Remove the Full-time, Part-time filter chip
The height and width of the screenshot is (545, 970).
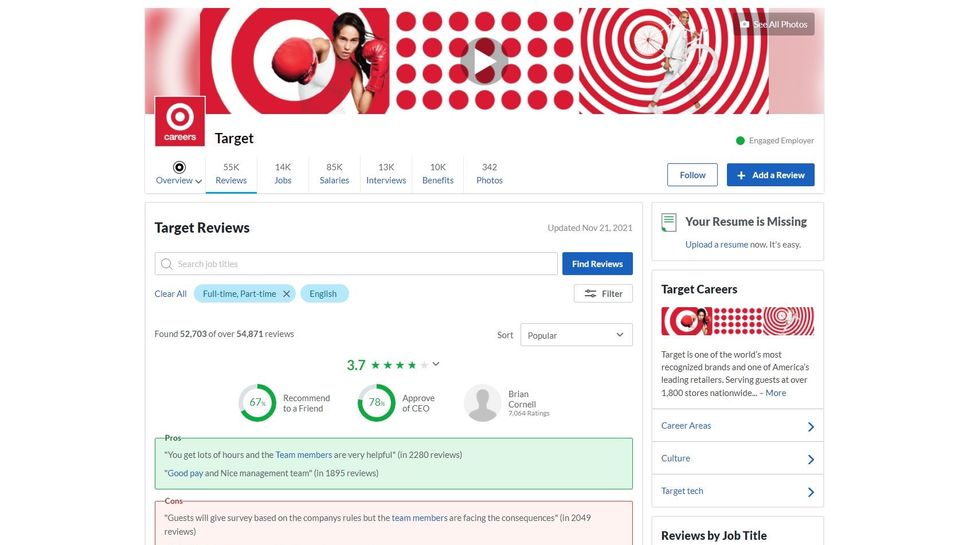click(x=286, y=294)
